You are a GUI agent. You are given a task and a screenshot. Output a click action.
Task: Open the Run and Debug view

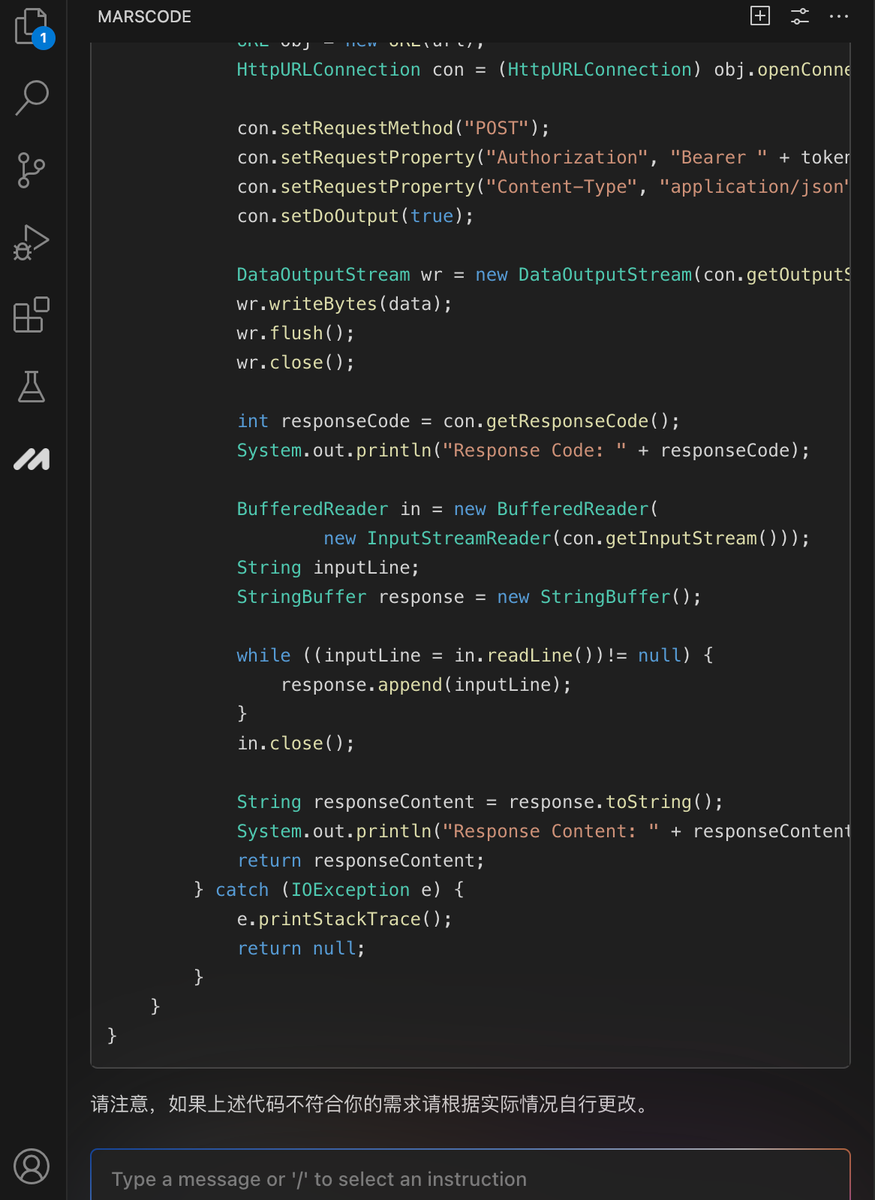click(x=32, y=243)
